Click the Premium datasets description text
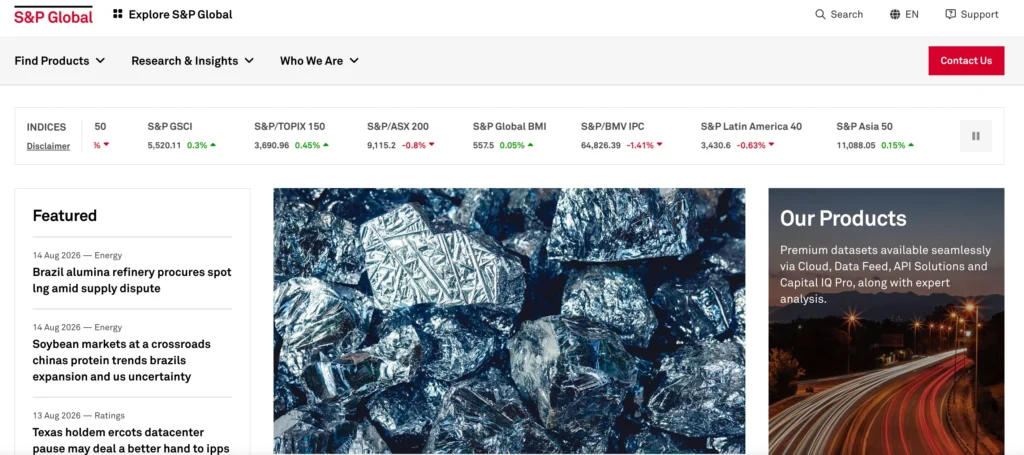The image size is (1024, 455). tap(886, 274)
